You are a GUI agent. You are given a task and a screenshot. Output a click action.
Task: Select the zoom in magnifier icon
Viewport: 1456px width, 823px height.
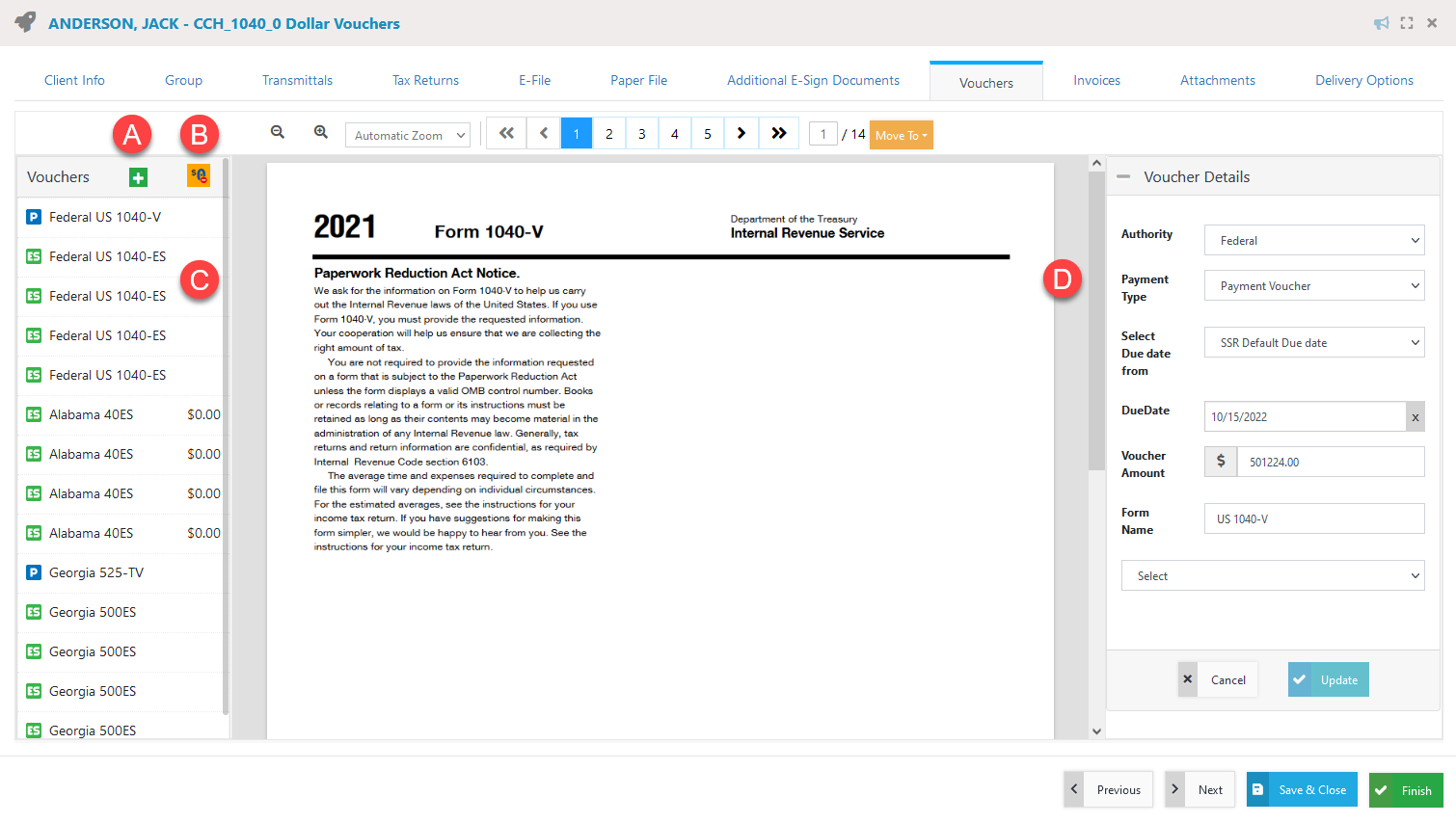coord(321,133)
